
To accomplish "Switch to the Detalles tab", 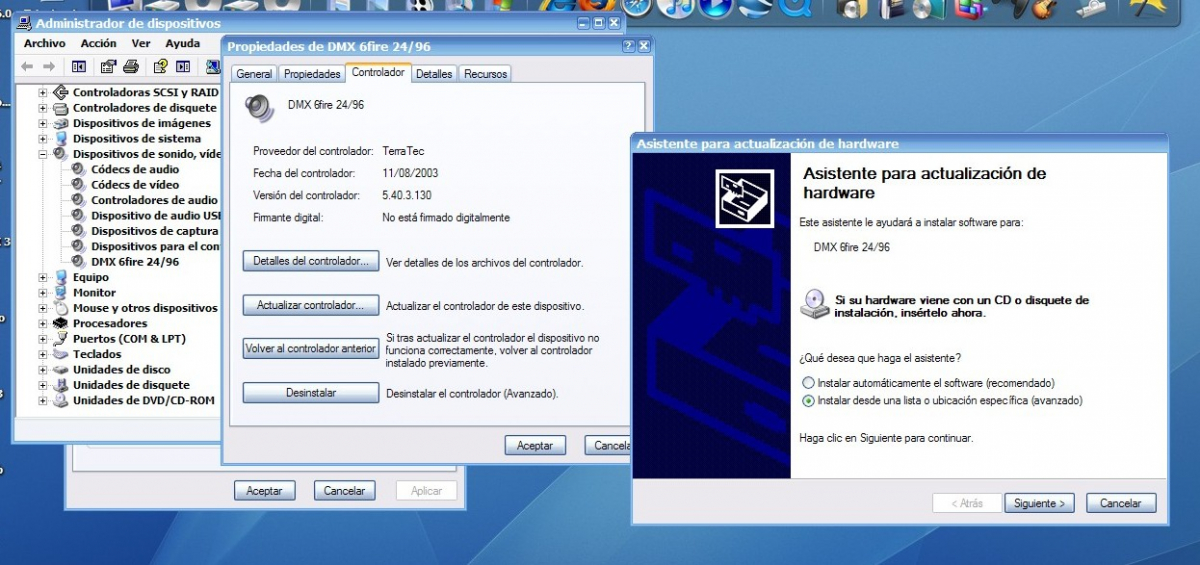I will click(434, 74).
